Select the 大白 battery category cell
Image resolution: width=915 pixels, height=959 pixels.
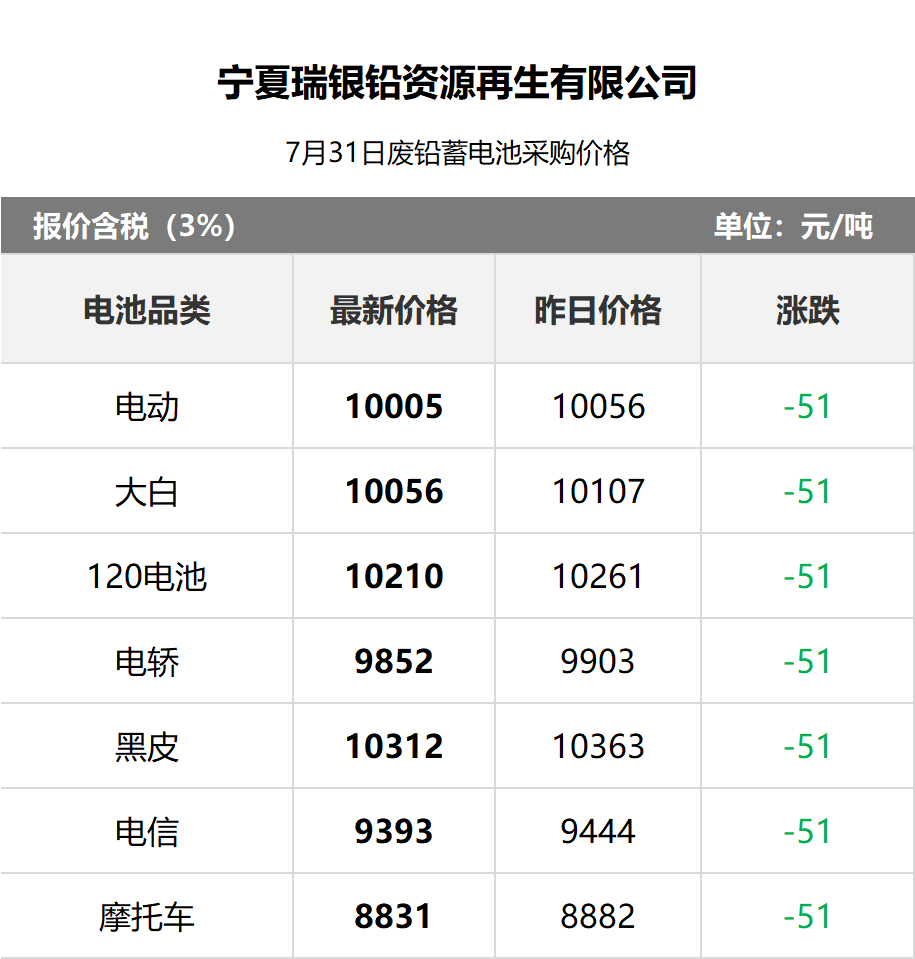point(147,492)
